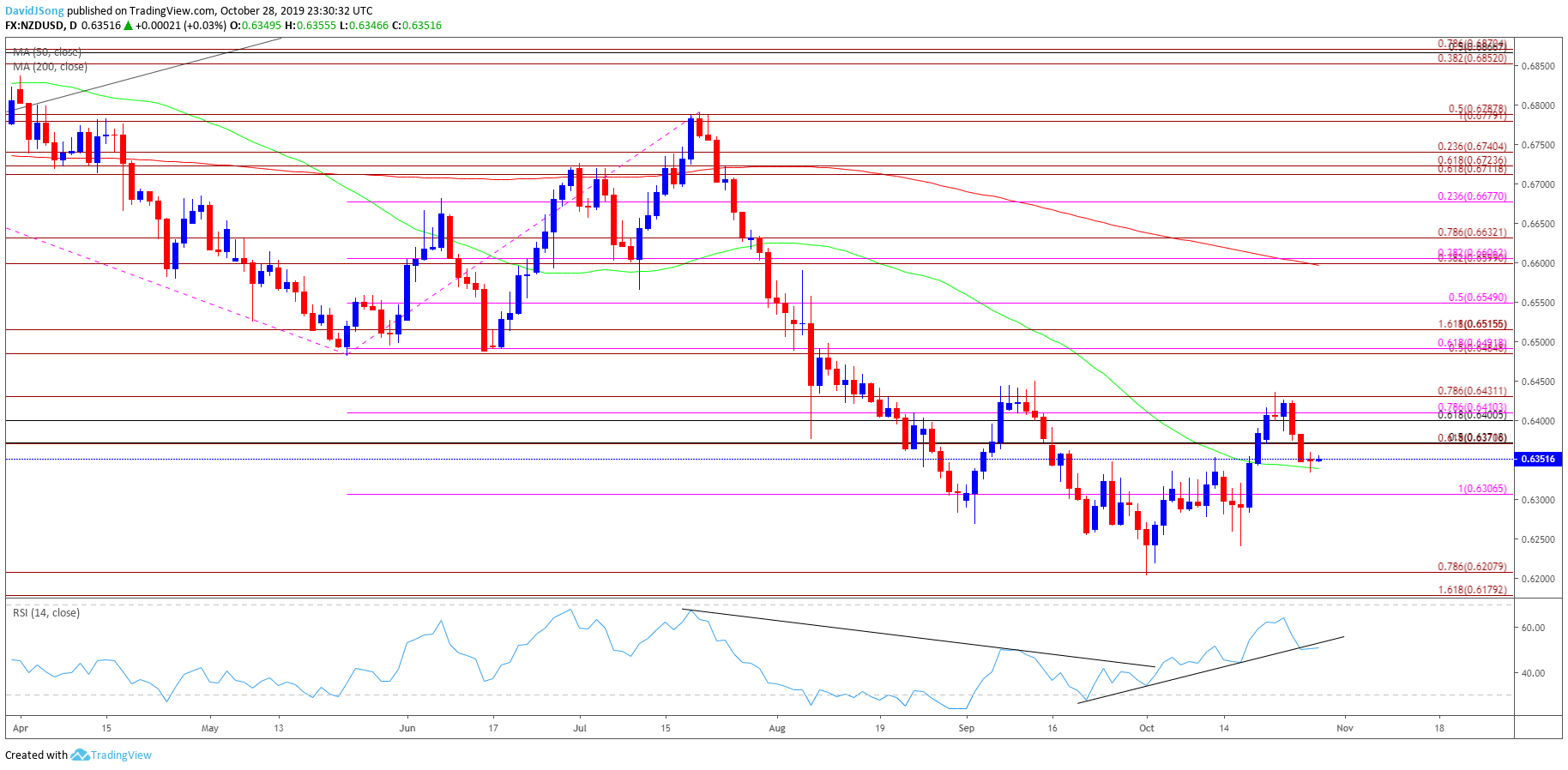1568x770 pixels.
Task: Click the current price tag 0.63516
Action: point(1539,459)
